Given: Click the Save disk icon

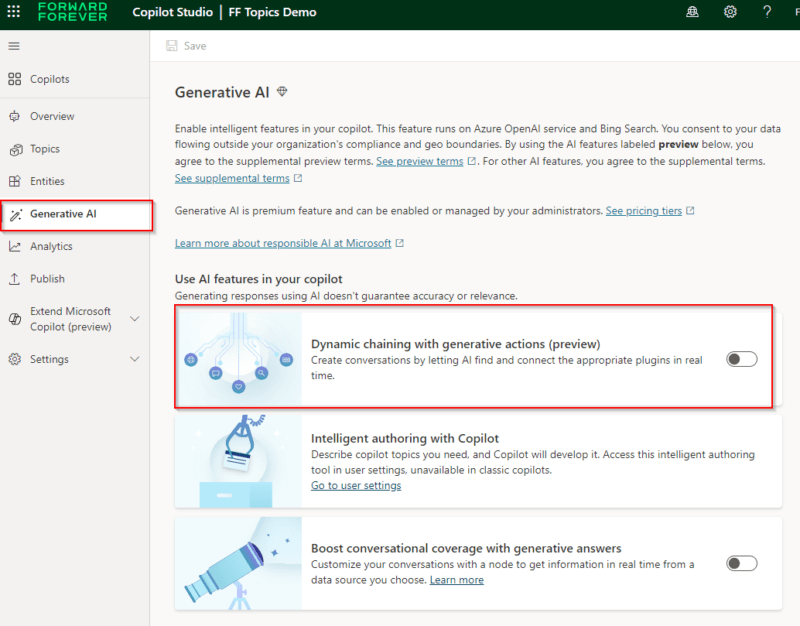Looking at the screenshot, I should 172,46.
